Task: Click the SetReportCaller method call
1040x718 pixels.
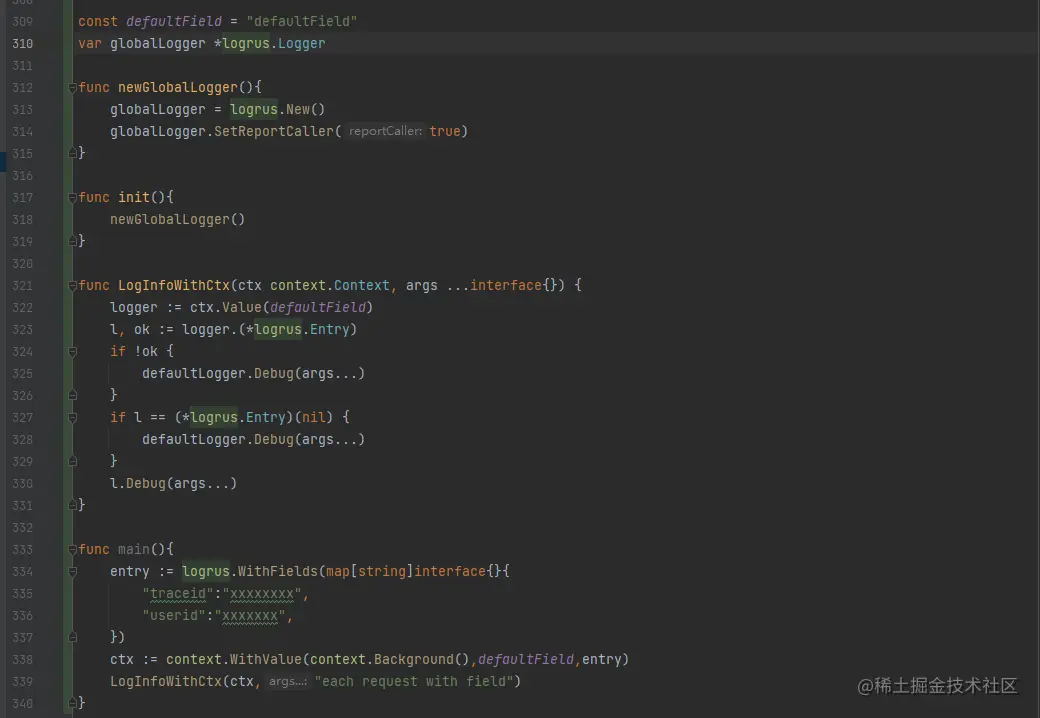Action: point(274,131)
